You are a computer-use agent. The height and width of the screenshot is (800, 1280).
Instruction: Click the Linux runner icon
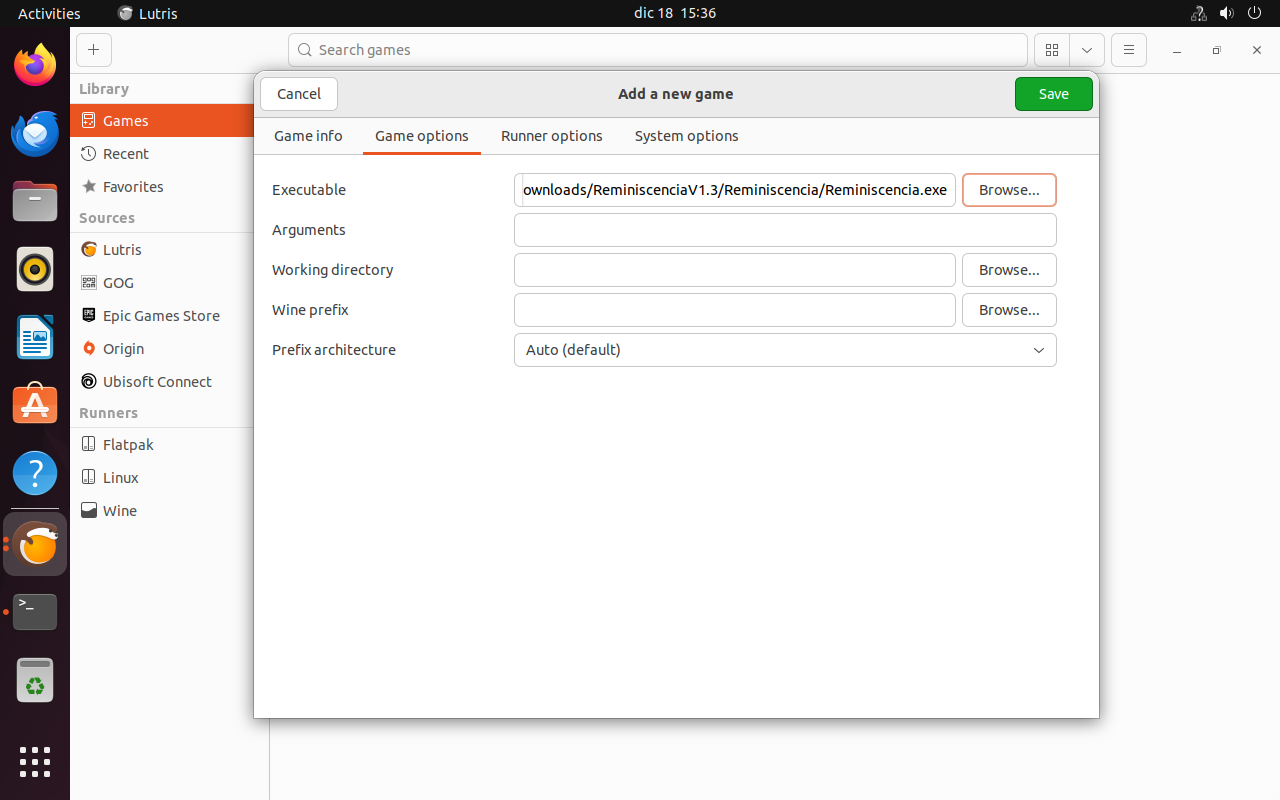pos(89,477)
